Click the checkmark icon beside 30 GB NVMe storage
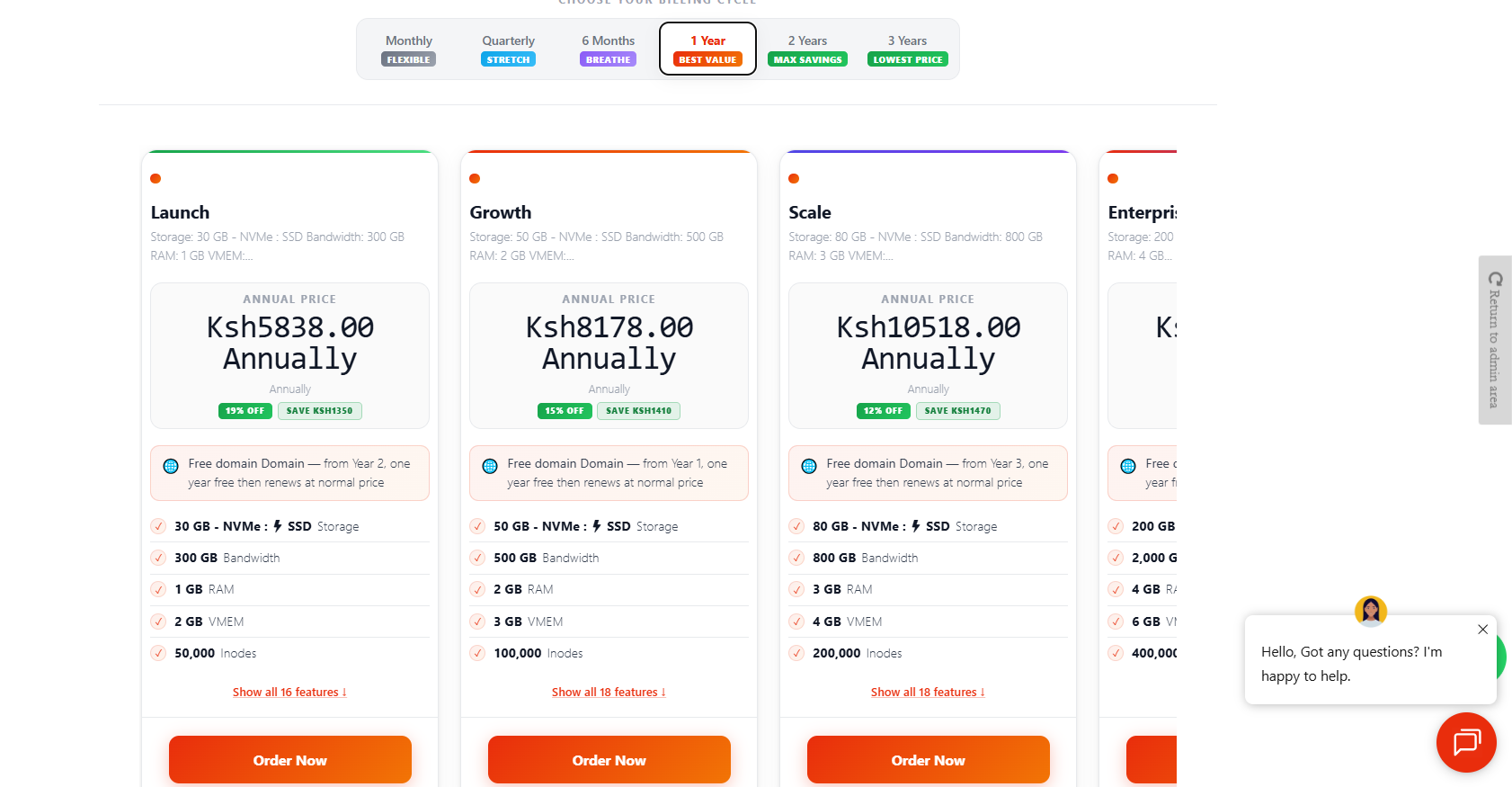The height and width of the screenshot is (787, 1512). click(x=158, y=526)
